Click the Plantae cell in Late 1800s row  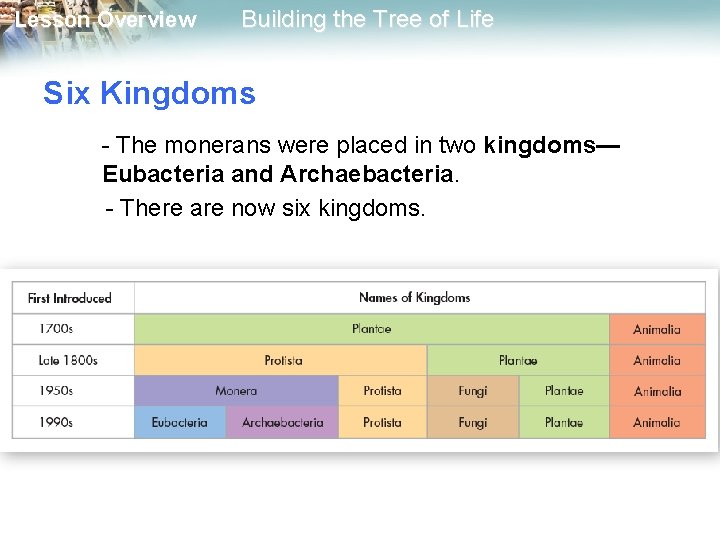coord(518,360)
